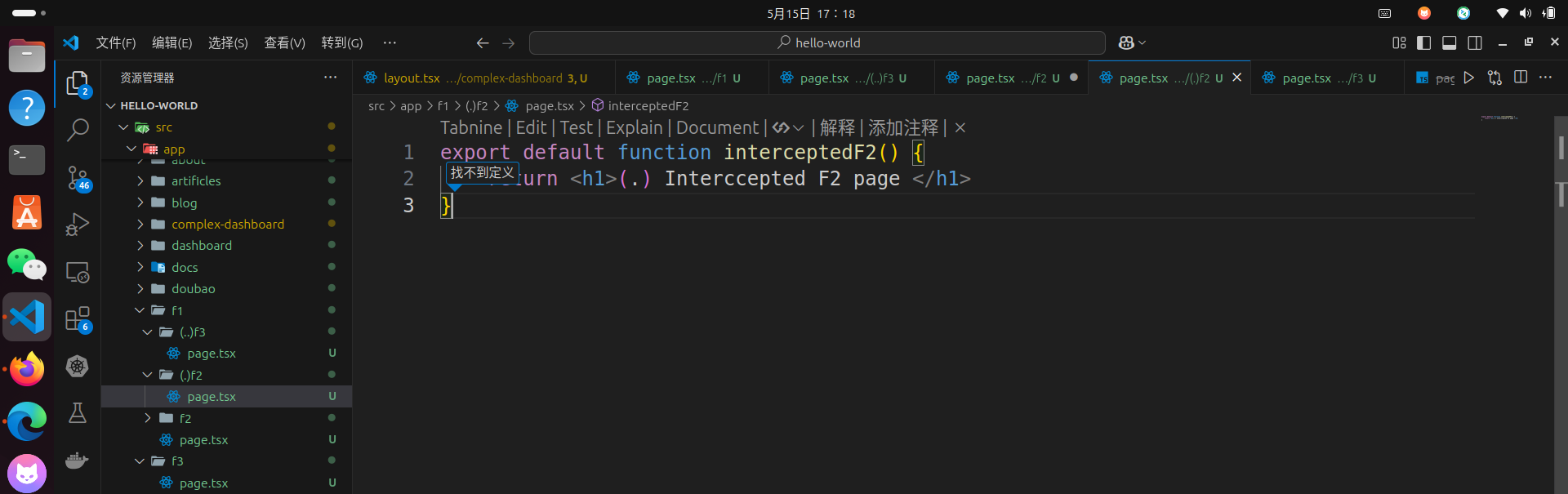Toggle the bottom panel visibility
1568x494 pixels.
pyautogui.click(x=1450, y=42)
